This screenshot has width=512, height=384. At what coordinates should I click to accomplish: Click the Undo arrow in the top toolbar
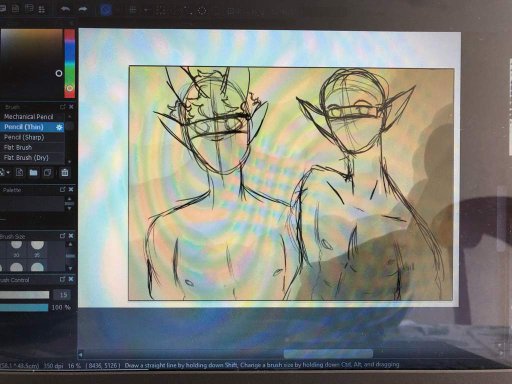[65, 9]
